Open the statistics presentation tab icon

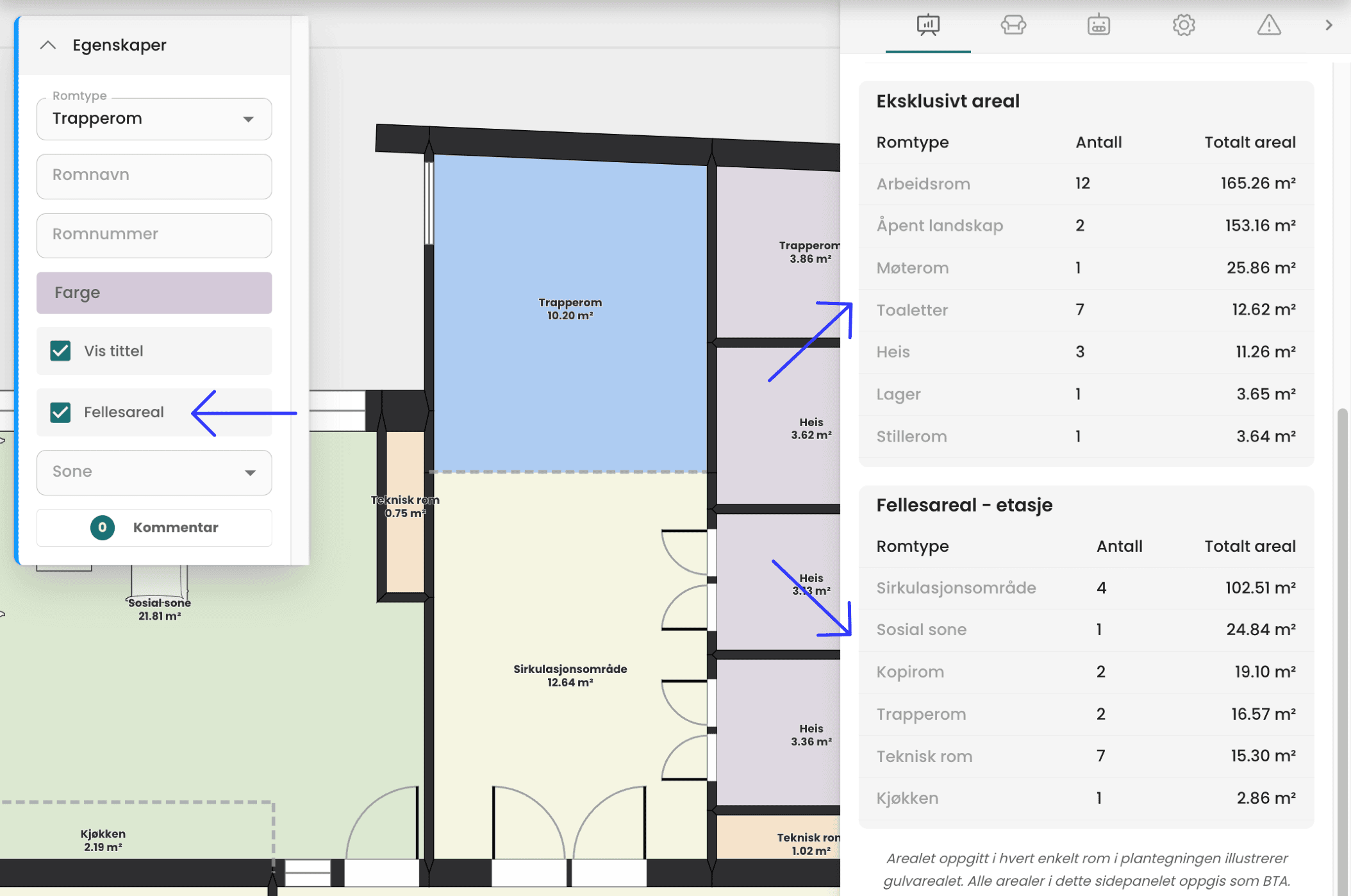pyautogui.click(x=927, y=25)
